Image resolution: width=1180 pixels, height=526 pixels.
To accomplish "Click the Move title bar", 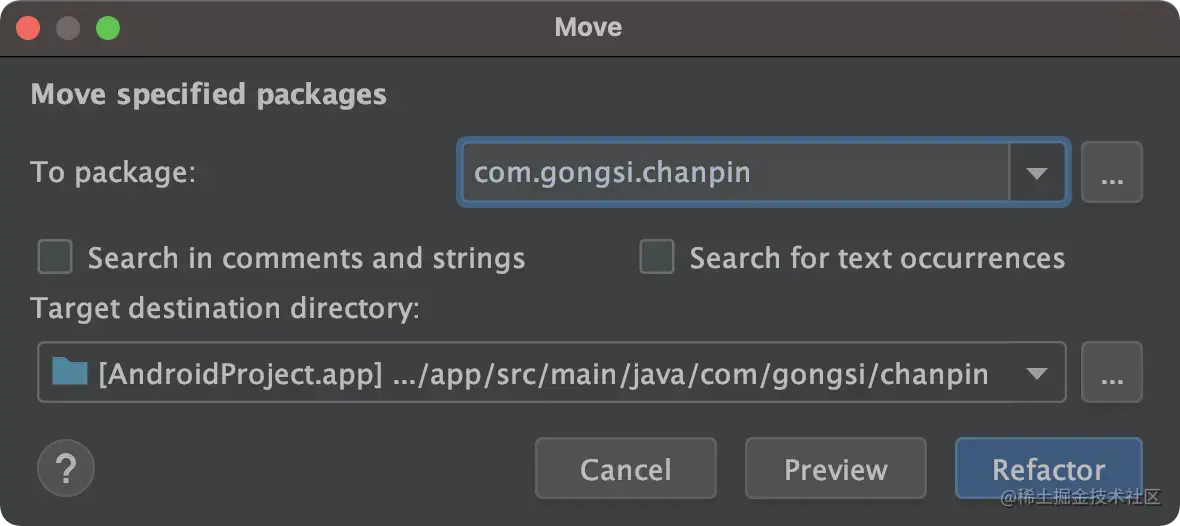I will point(588,27).
